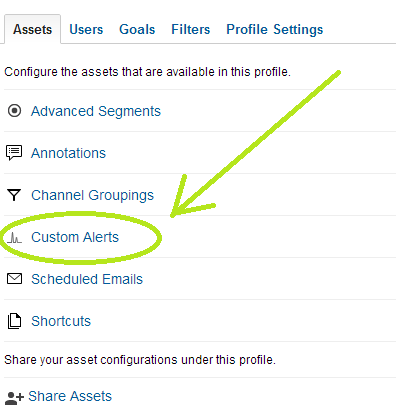Click the Custom Alerts spike graph icon
This screenshot has width=396, height=420.
tap(14, 238)
